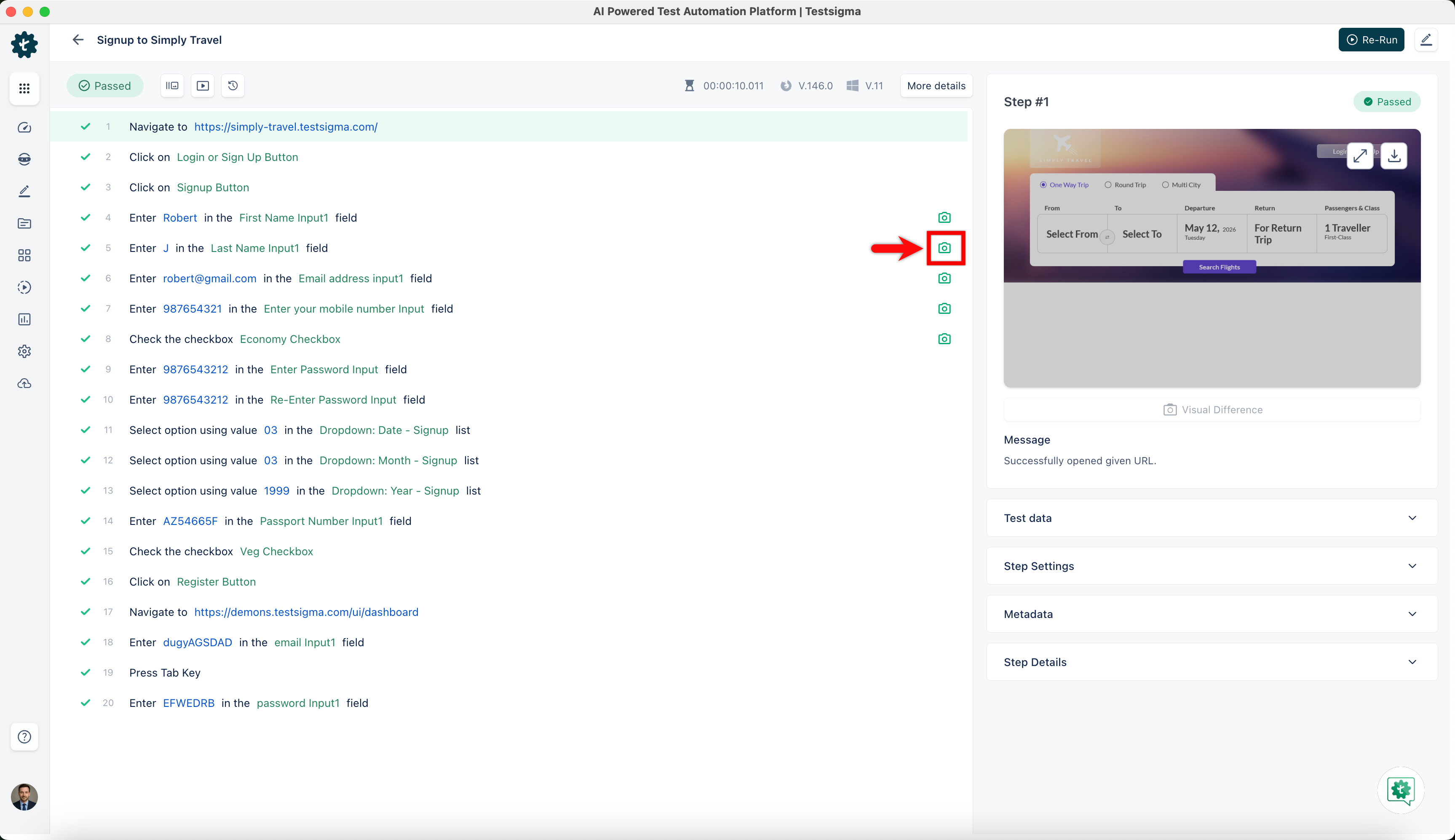Click test data value 1999 in step 13

click(x=277, y=491)
